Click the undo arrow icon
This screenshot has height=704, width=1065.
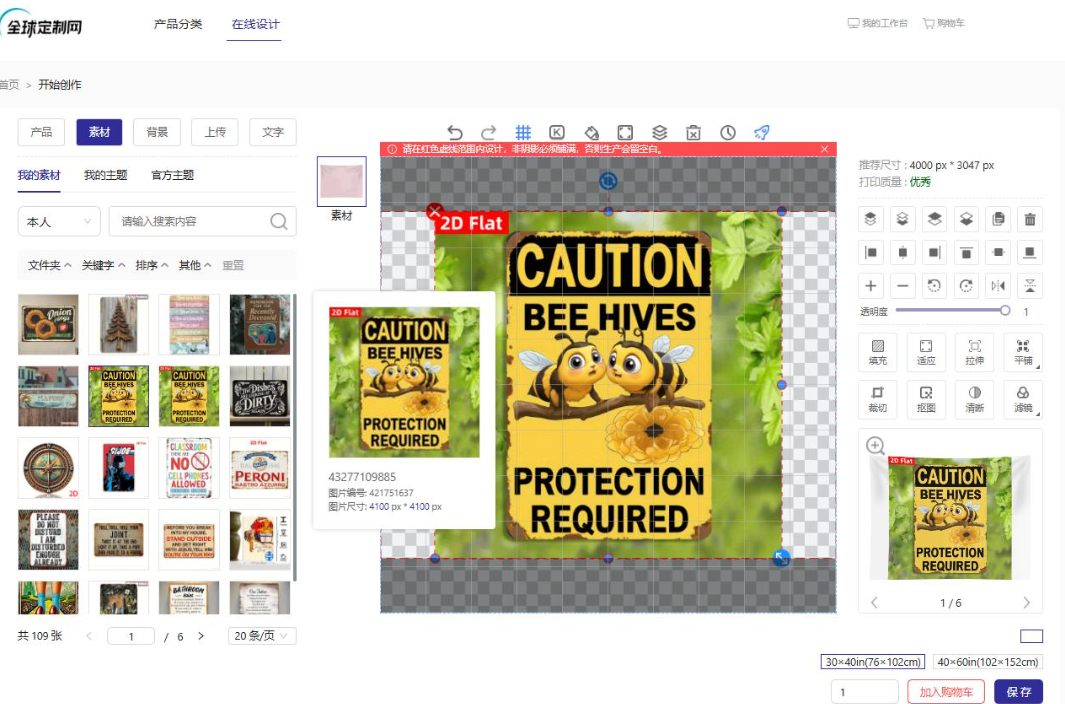coord(454,133)
